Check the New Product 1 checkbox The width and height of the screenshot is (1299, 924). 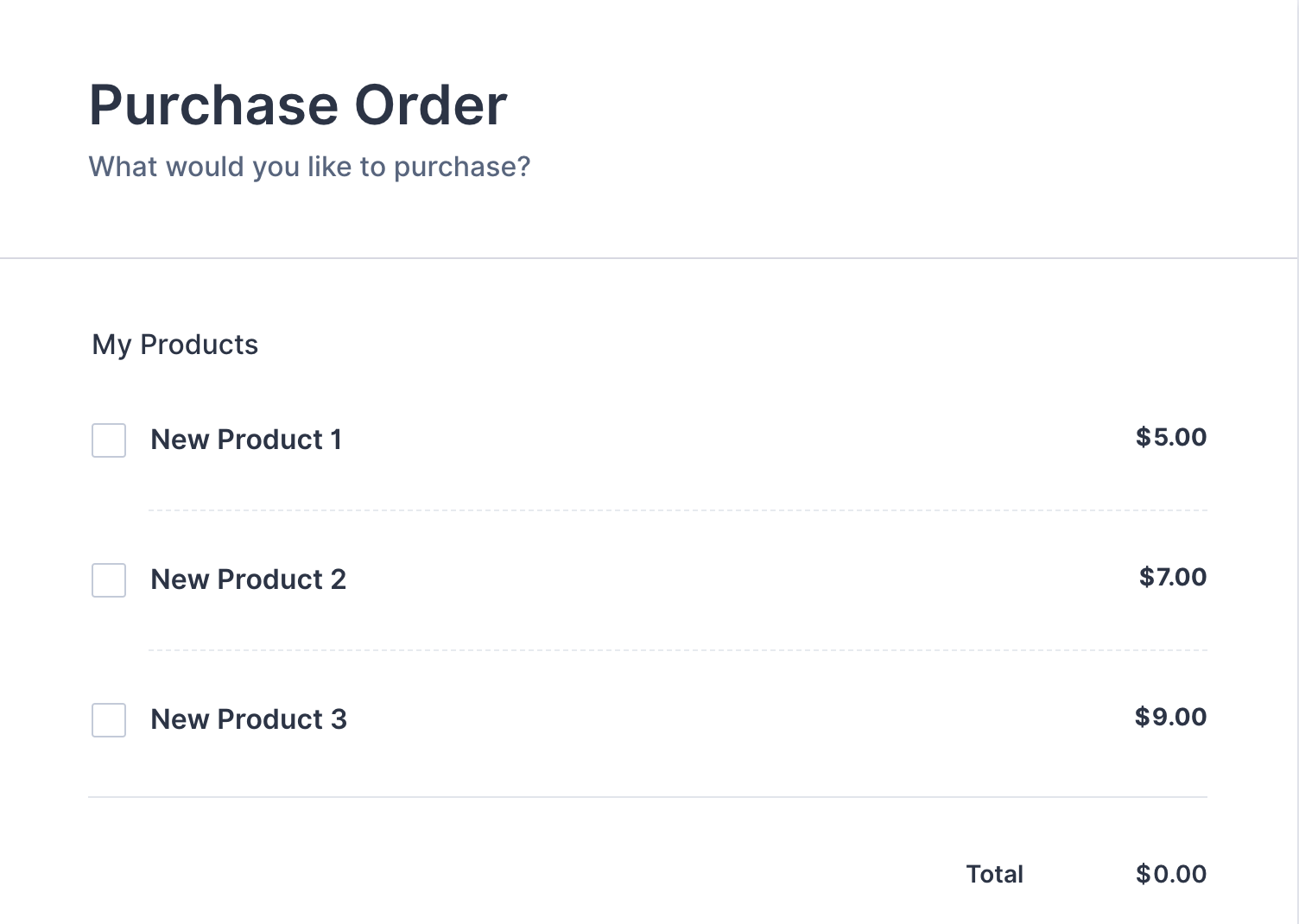point(108,441)
